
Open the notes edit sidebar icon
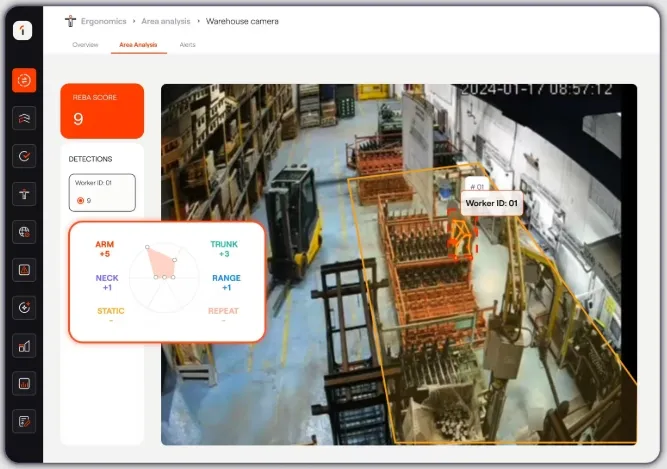[x=24, y=421]
